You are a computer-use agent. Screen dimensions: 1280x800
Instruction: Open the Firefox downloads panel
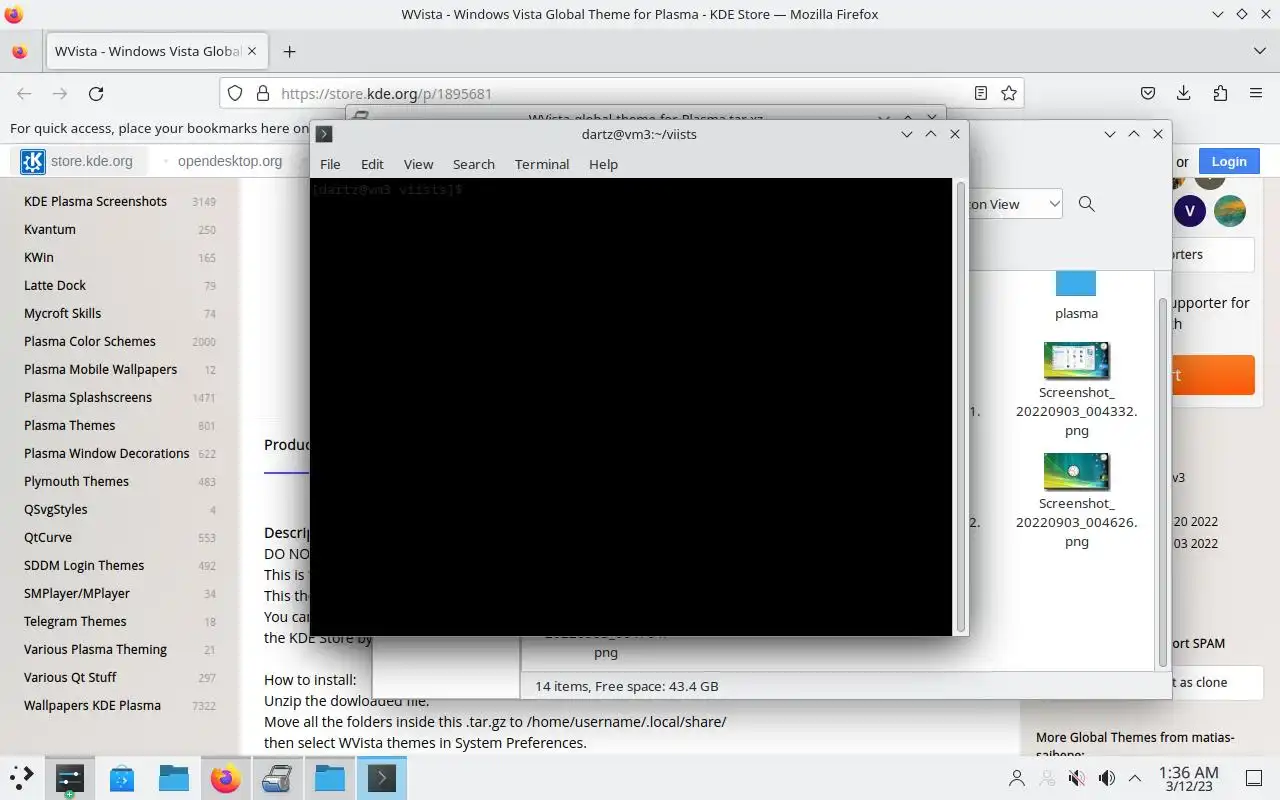coord(1184,93)
